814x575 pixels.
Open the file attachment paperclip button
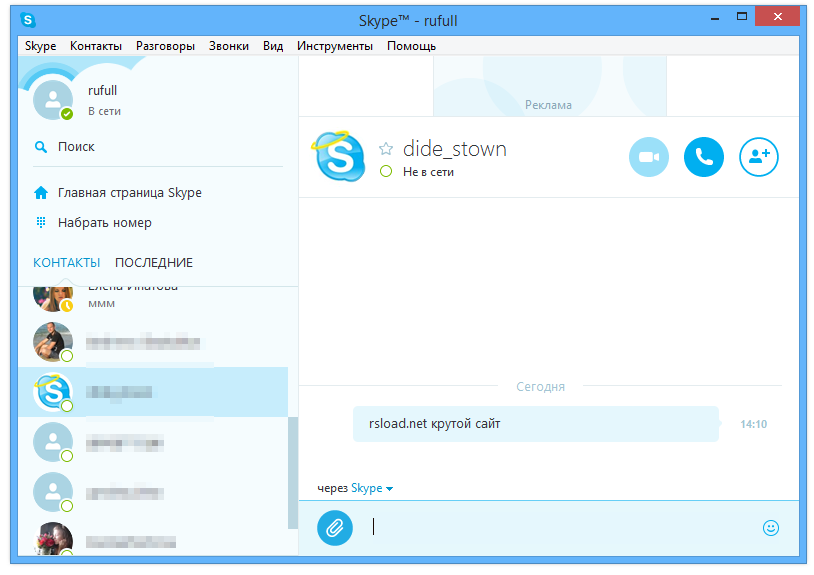335,528
